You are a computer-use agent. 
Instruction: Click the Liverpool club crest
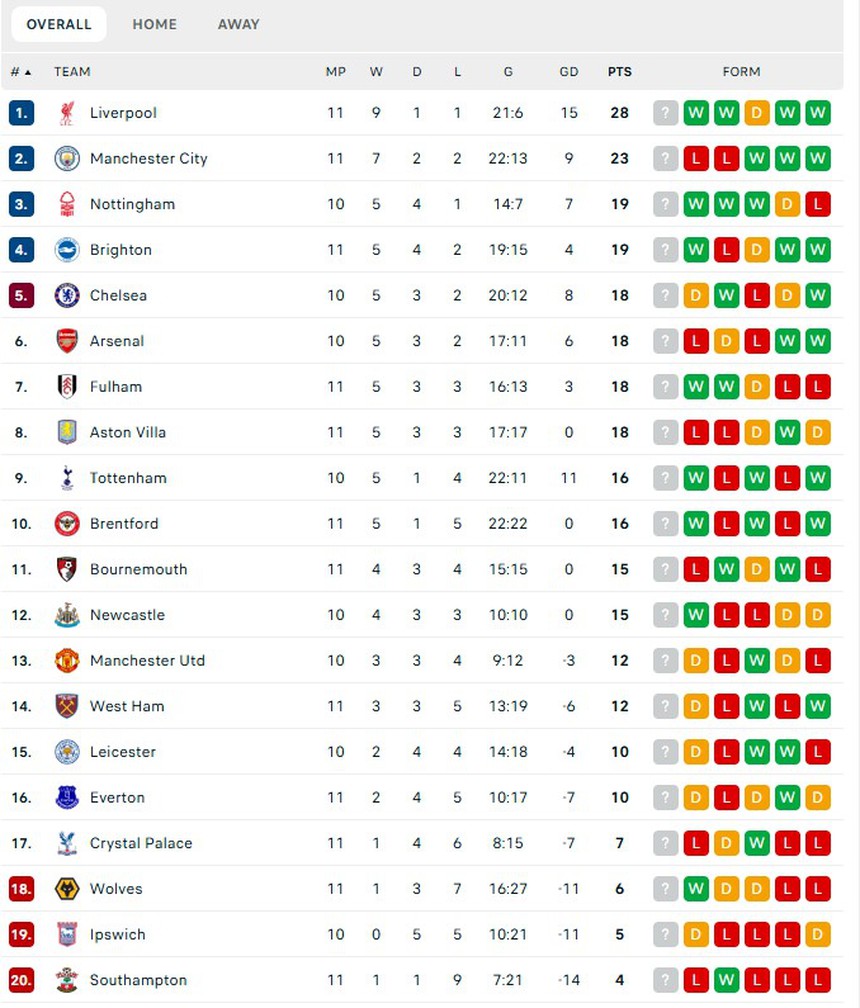(66, 113)
